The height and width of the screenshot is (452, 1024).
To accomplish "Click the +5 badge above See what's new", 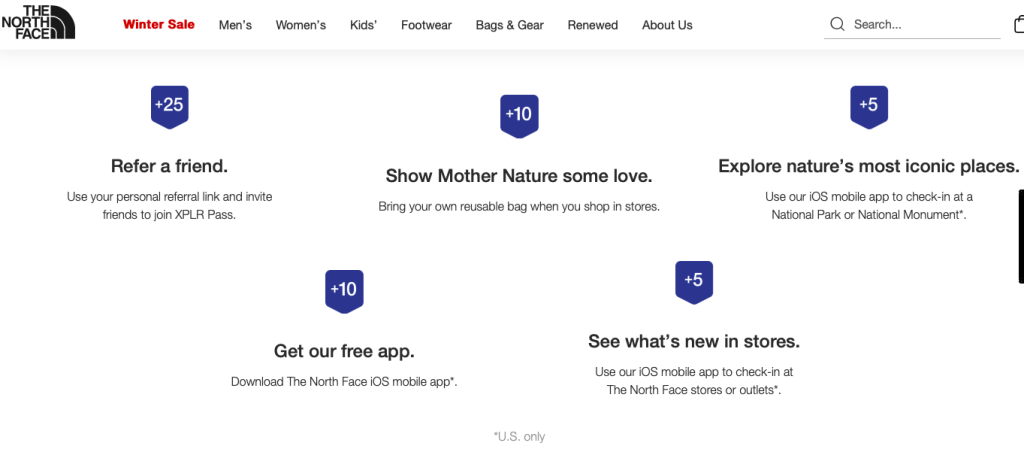I will [x=693, y=281].
